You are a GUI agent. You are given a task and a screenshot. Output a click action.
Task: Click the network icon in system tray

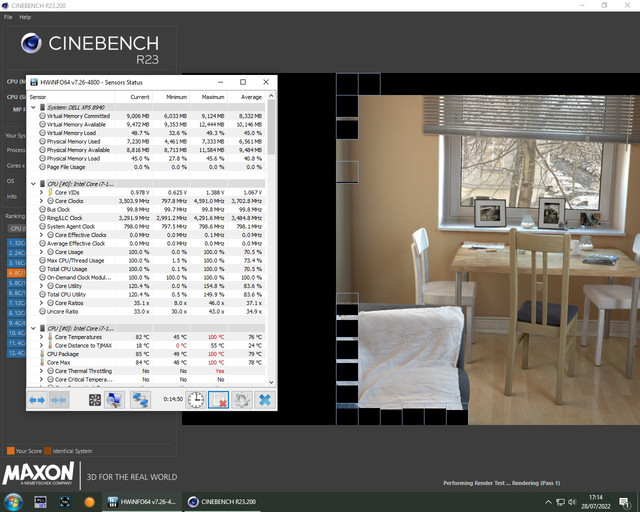(560, 502)
